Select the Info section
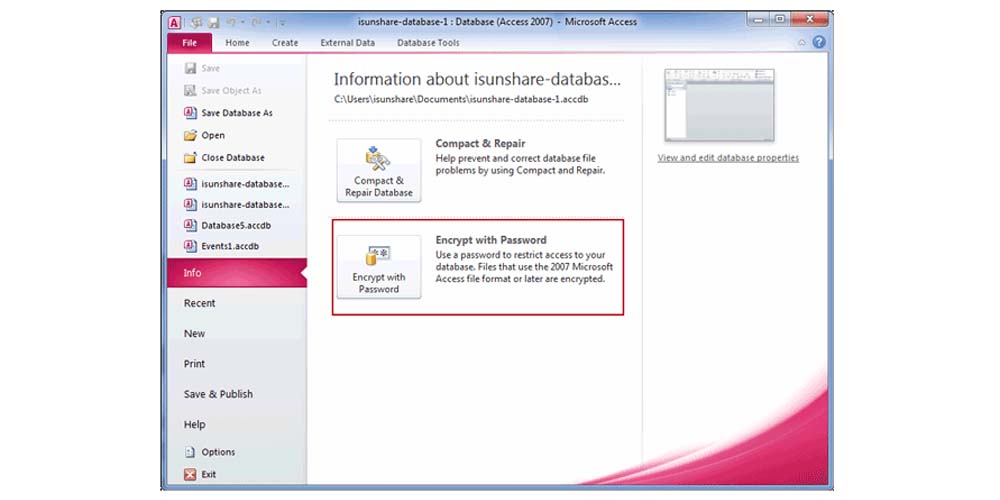The height and width of the screenshot is (500, 1000). click(x=237, y=273)
